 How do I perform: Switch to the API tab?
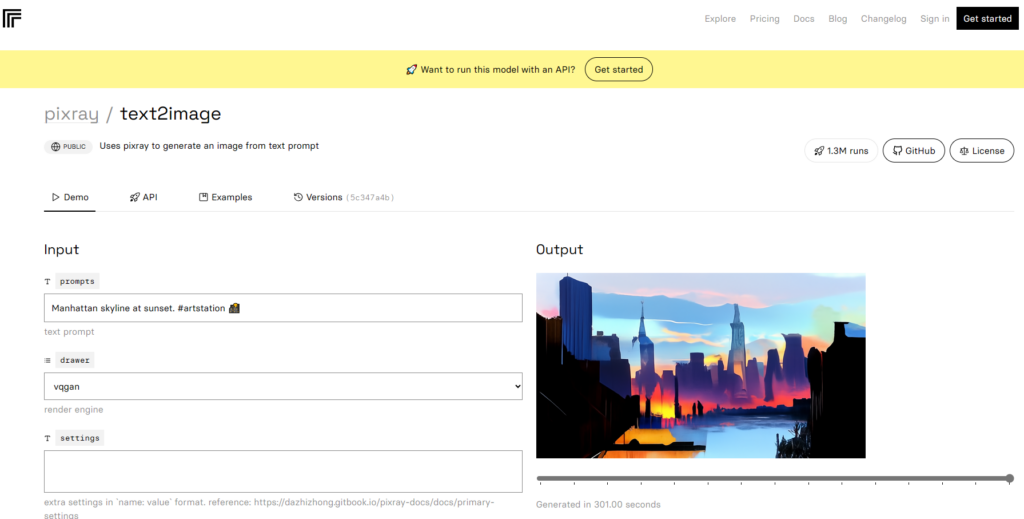pos(144,197)
